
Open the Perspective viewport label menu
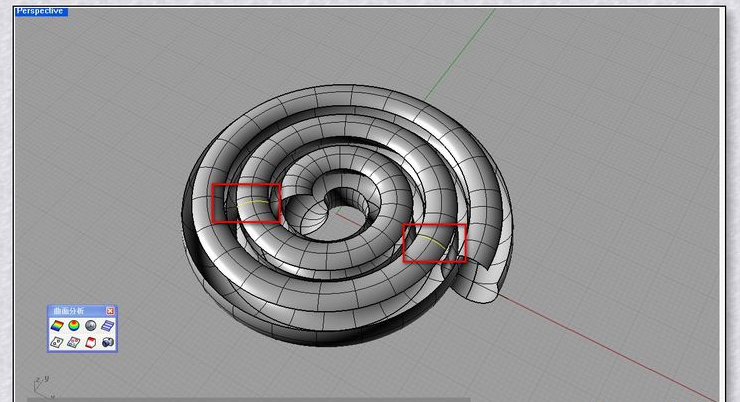click(x=40, y=11)
